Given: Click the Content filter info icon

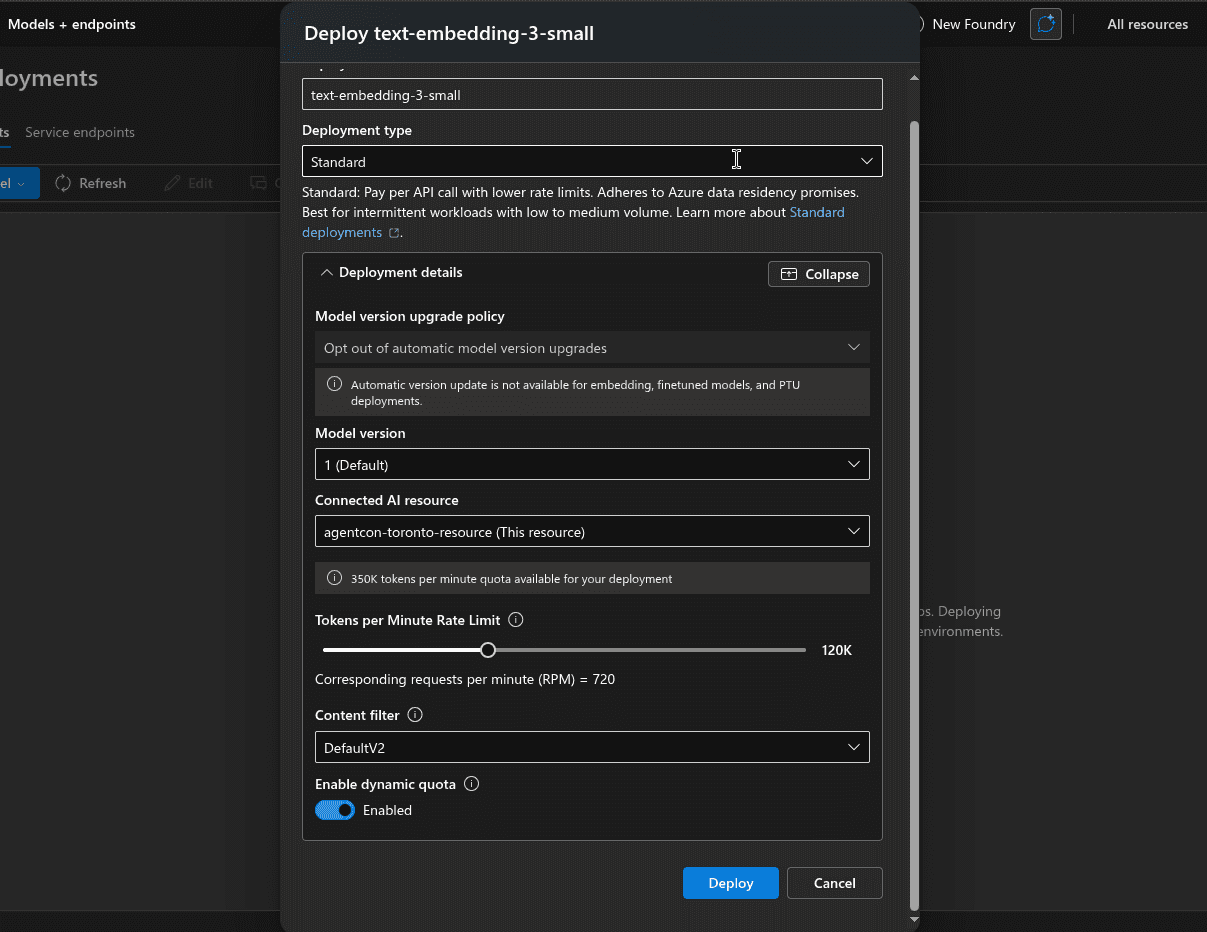Looking at the screenshot, I should tap(415, 715).
